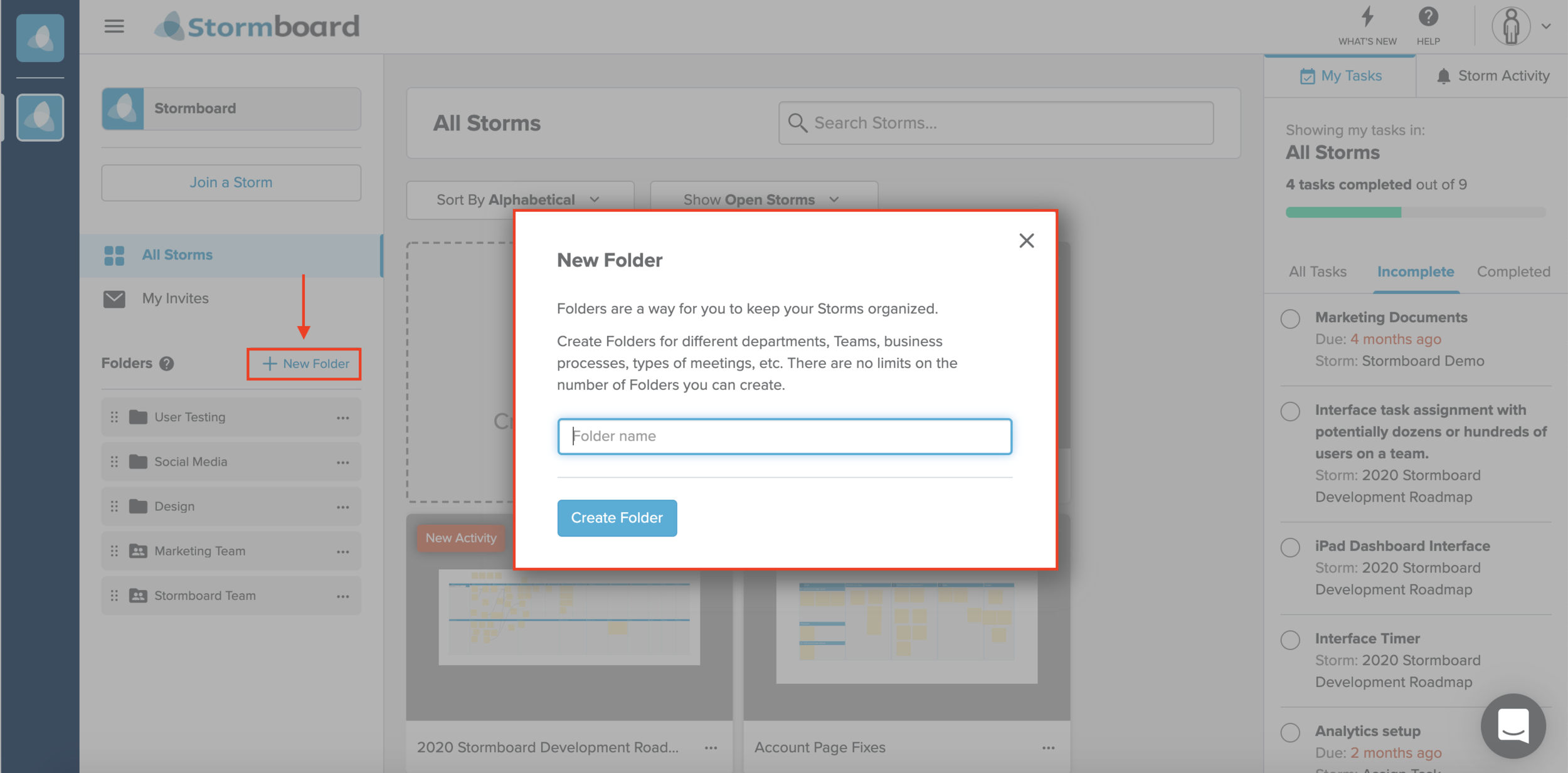Click the Create Folder button
Image resolution: width=1568 pixels, height=773 pixels.
tap(617, 518)
